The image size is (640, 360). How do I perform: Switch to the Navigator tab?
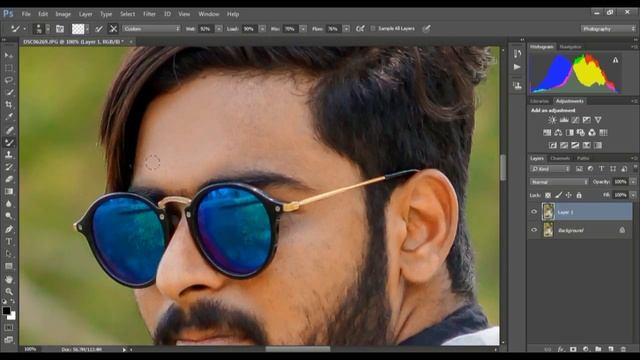pos(570,47)
